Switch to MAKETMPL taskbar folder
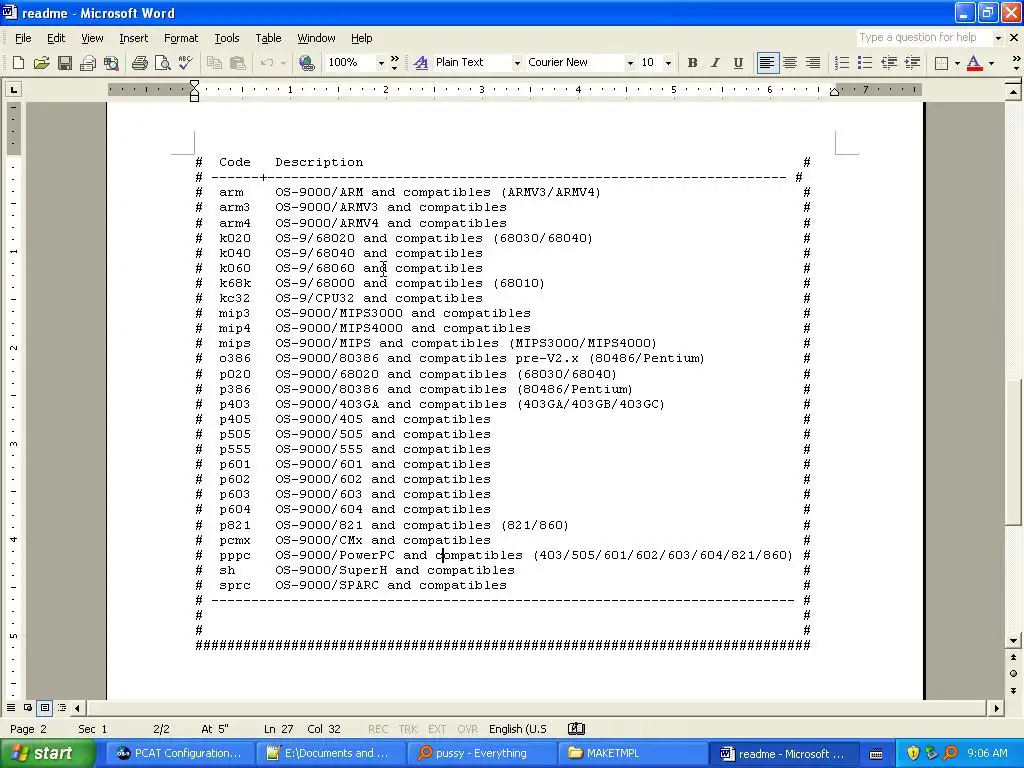 [x=633, y=753]
